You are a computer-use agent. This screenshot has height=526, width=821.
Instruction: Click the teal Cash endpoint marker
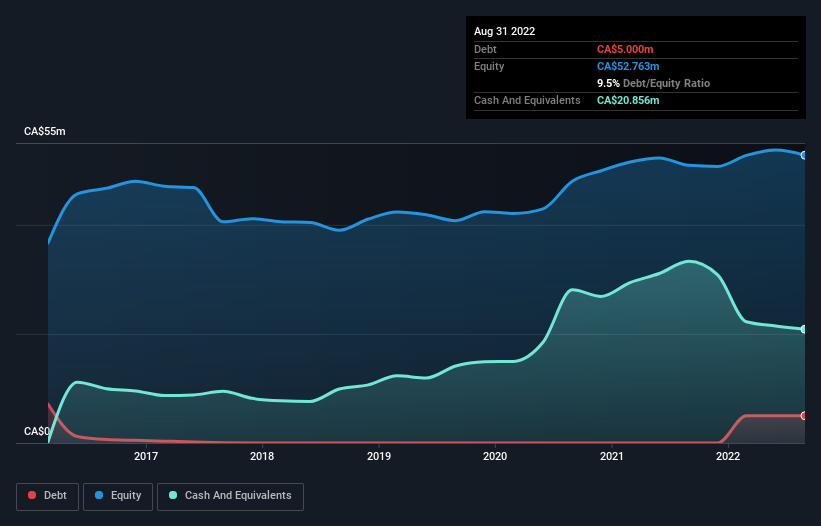804,329
